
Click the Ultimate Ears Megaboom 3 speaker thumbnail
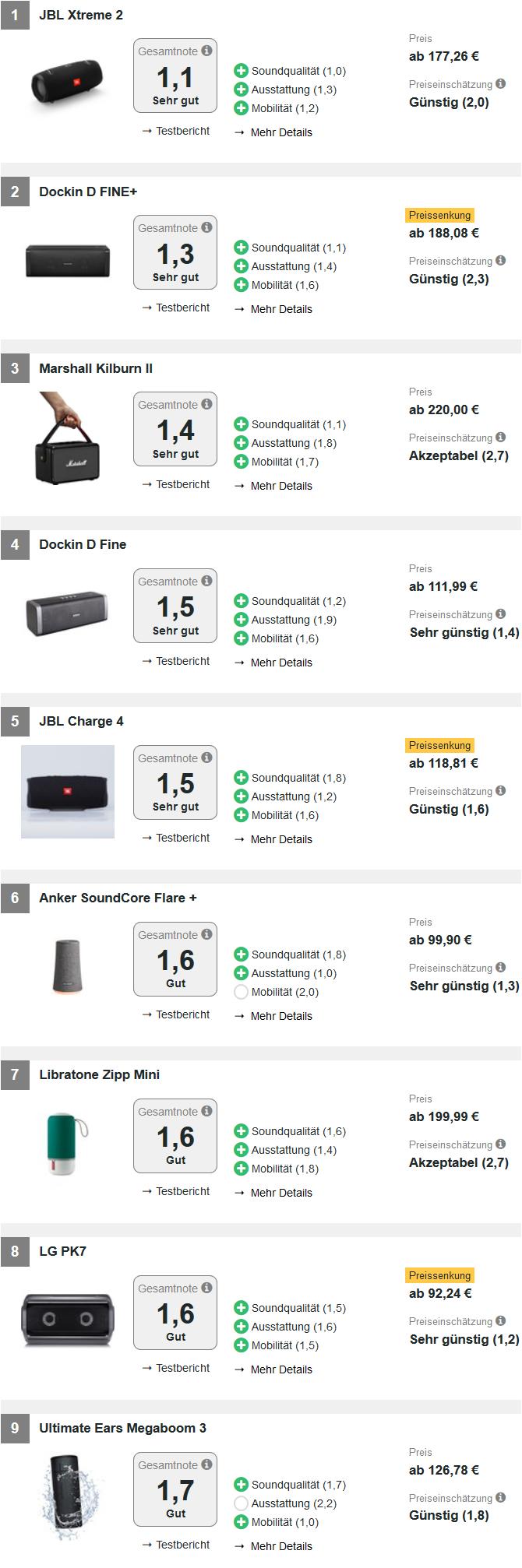tap(68, 1499)
